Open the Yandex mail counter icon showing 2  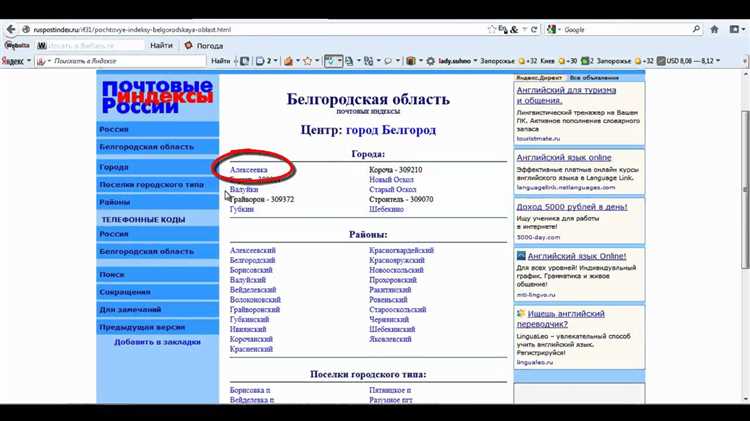coord(264,61)
